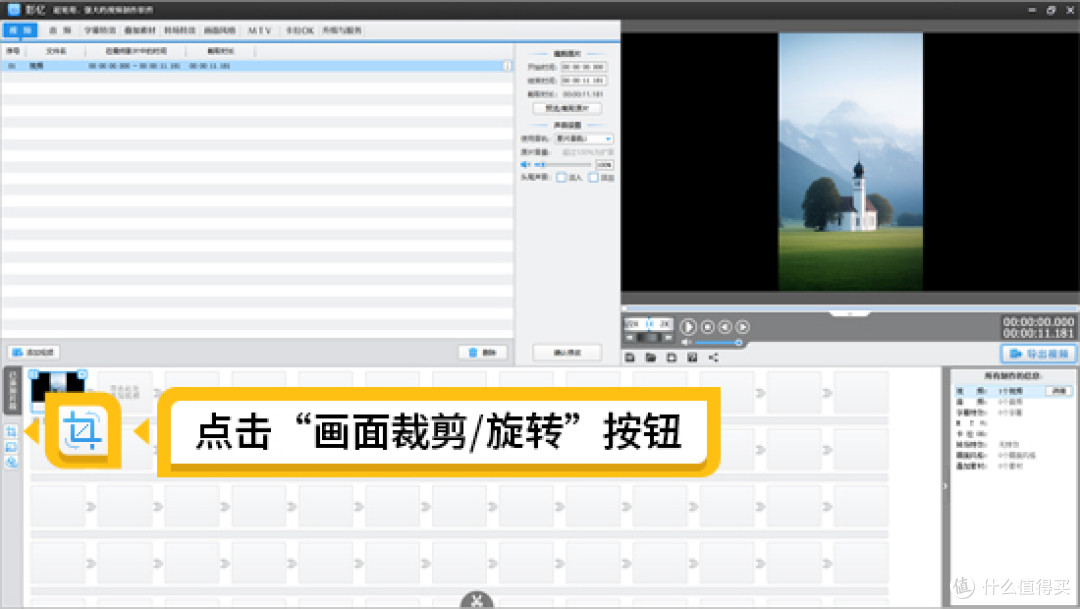This screenshot has height=609, width=1080.
Task: Open the 升级与服务 tab
Action: point(342,30)
